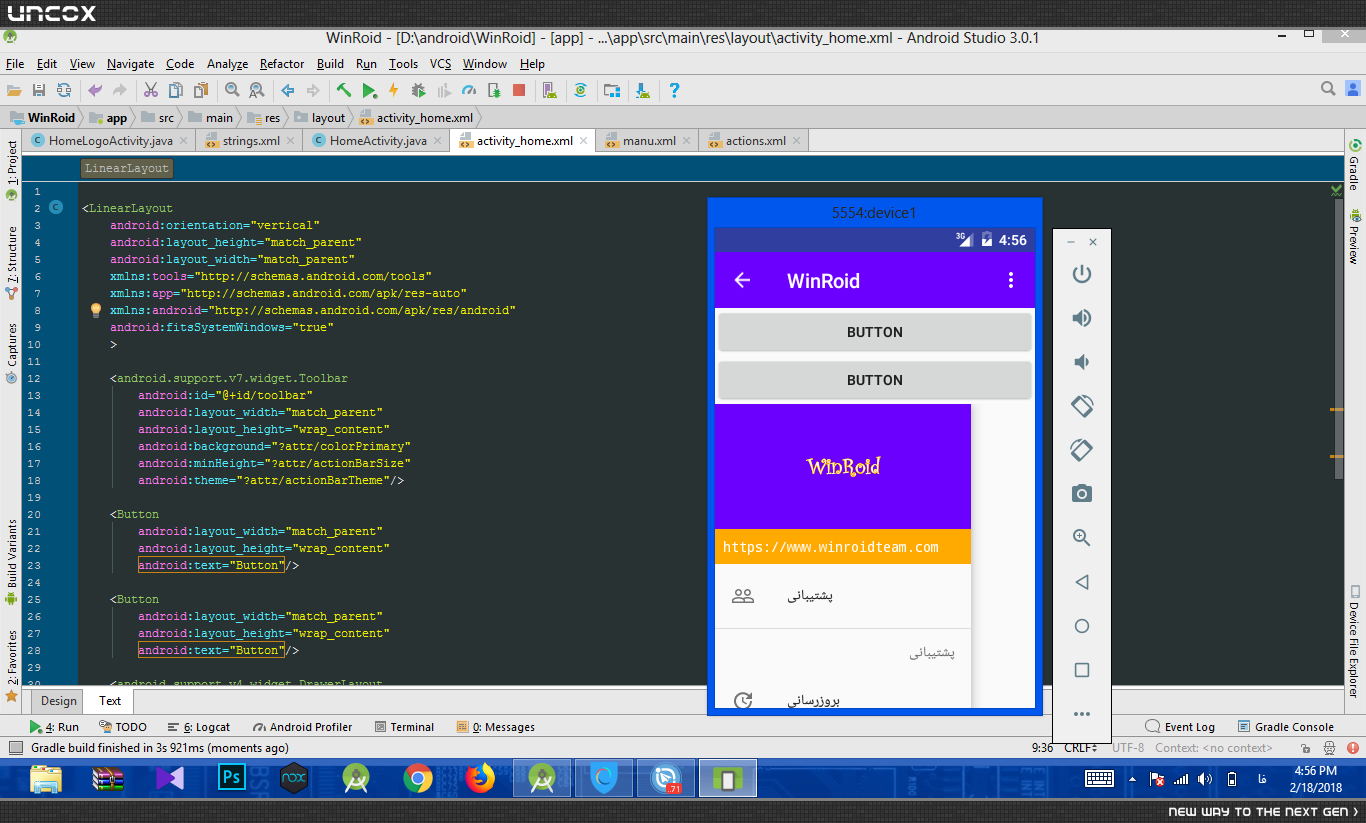The width and height of the screenshot is (1366, 823).
Task: Open the CRLF line separator dropdown
Action: (1081, 747)
